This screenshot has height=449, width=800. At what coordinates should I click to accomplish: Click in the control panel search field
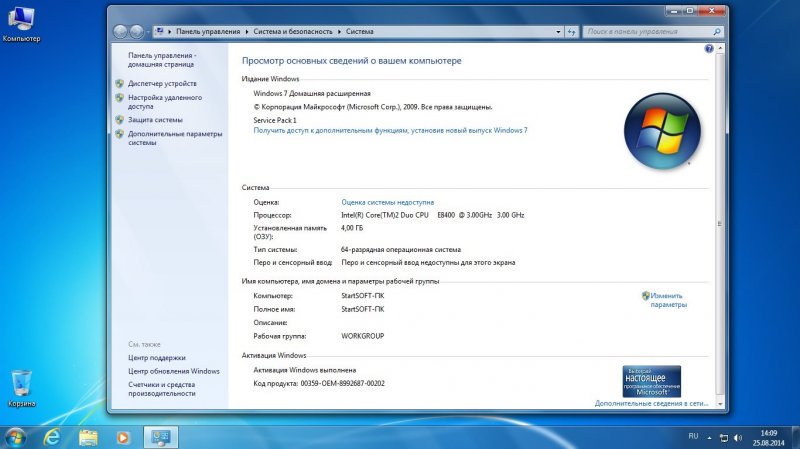(x=648, y=32)
